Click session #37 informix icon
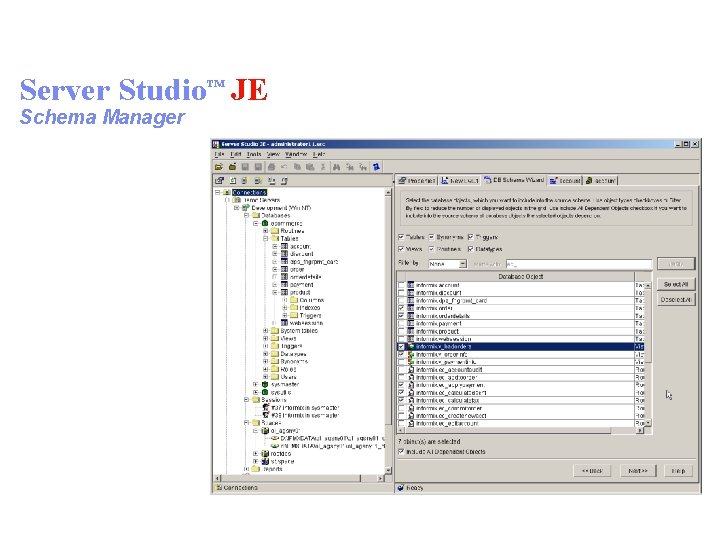 265,408
